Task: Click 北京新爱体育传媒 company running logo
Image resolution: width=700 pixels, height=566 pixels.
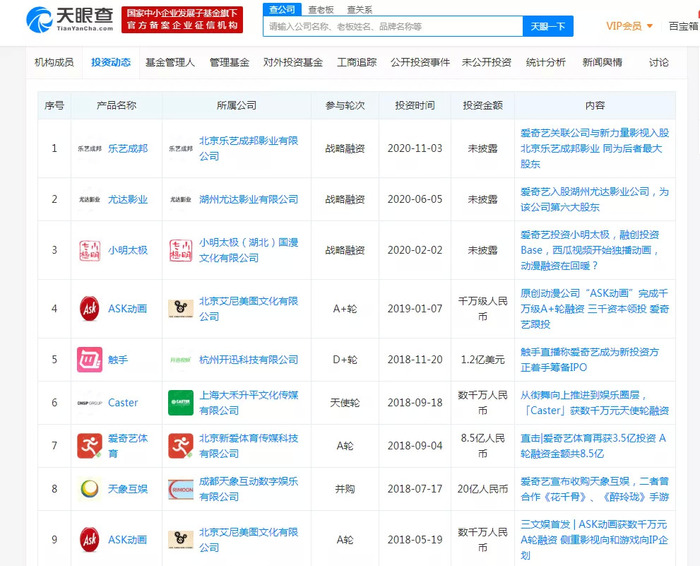Action: click(181, 446)
